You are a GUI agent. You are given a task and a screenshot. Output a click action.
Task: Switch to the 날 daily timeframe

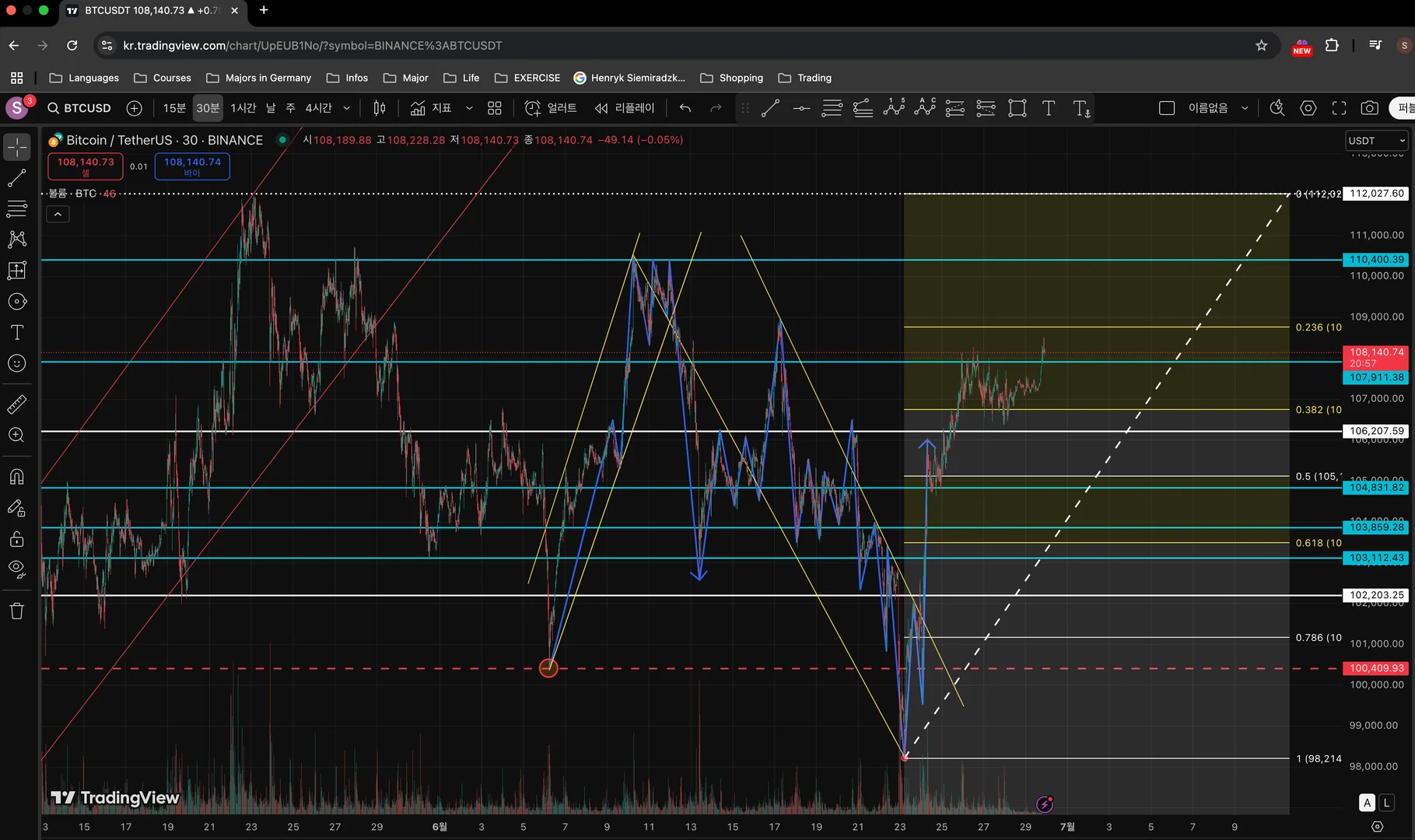(271, 108)
